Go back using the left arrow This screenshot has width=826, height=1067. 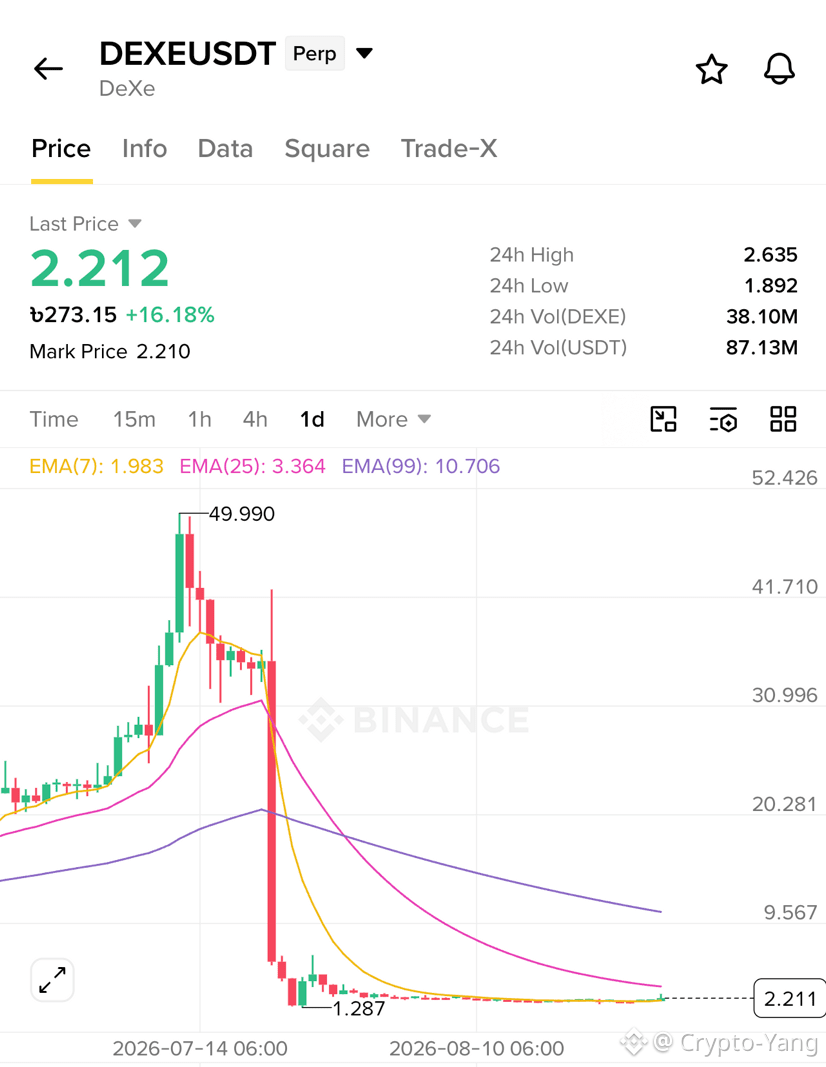coord(48,69)
